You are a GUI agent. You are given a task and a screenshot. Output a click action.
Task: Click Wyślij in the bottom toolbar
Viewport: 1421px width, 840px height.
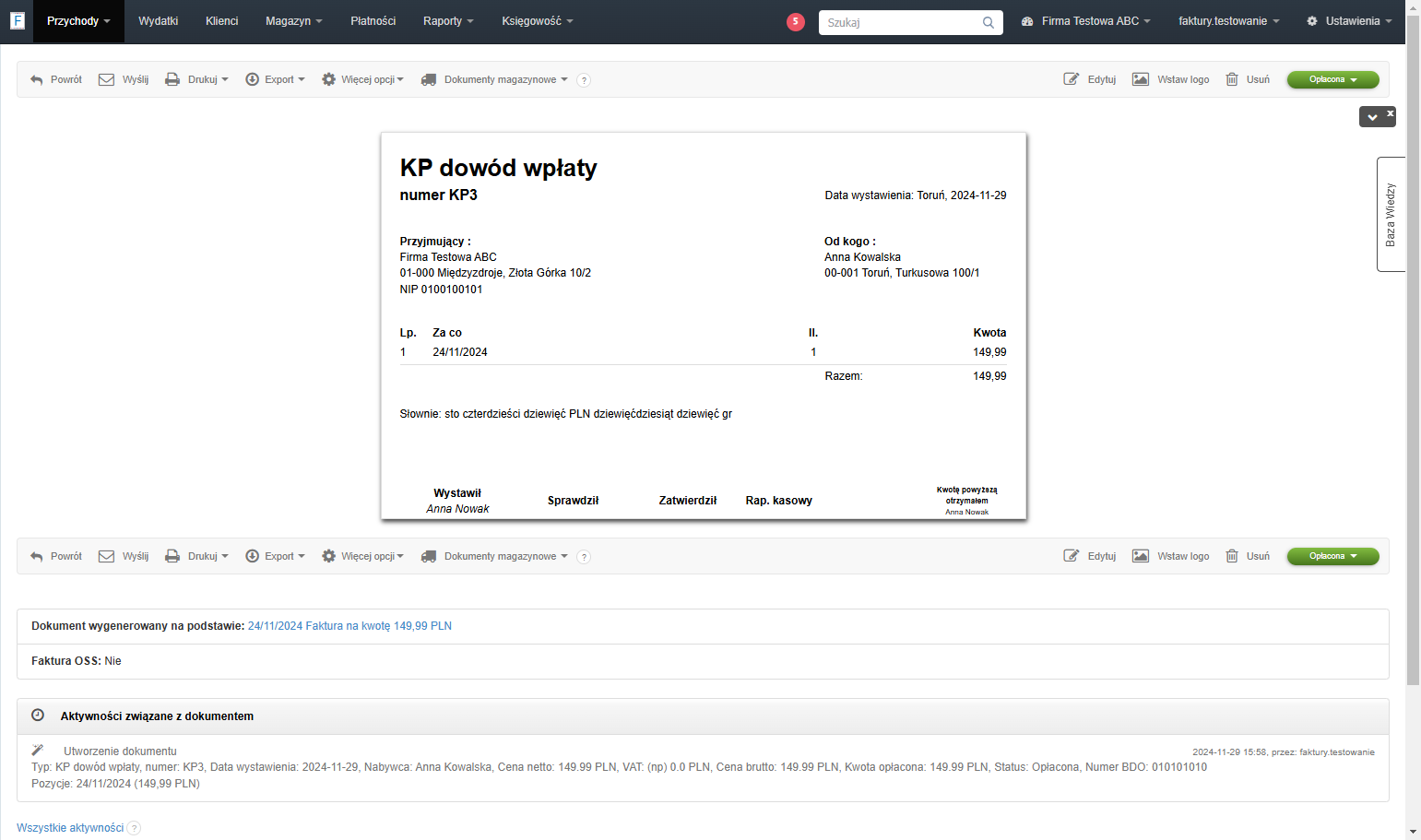coord(124,557)
